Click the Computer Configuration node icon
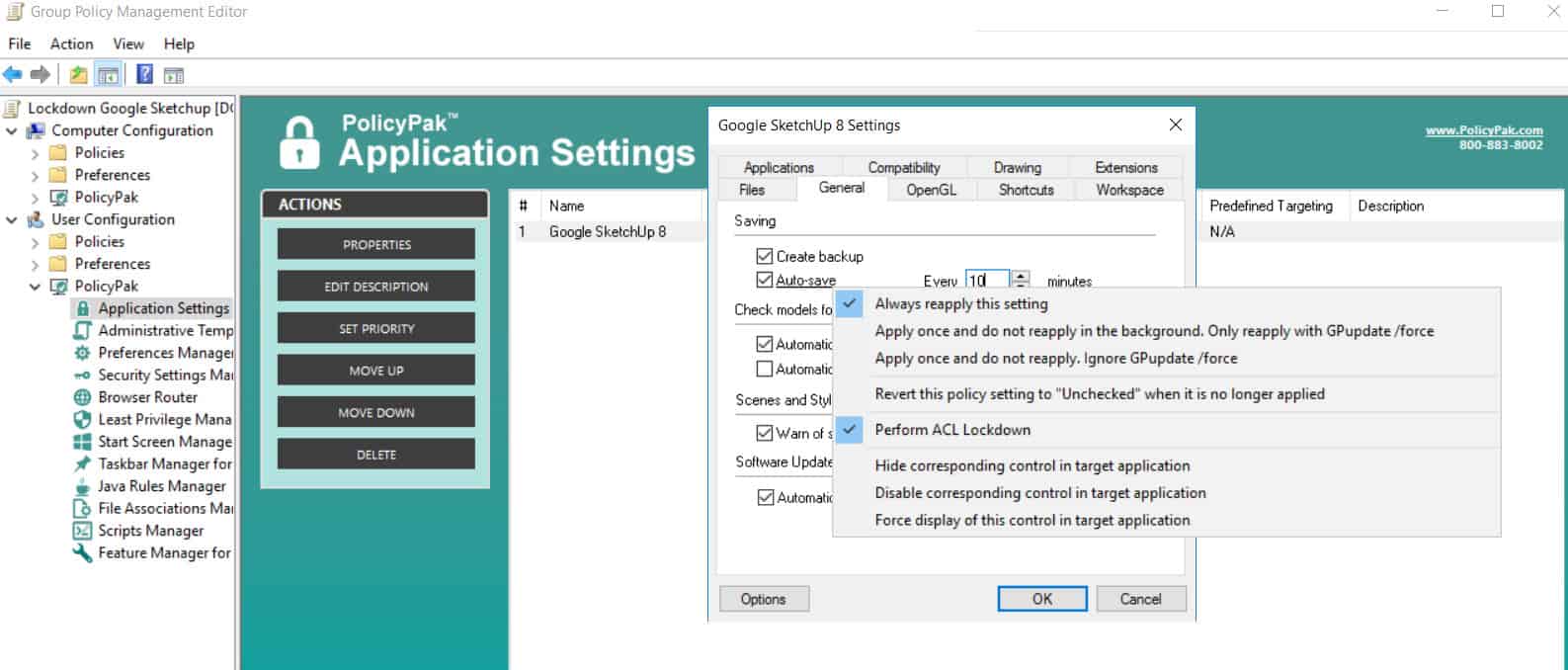The width and height of the screenshot is (1568, 670). tap(36, 130)
